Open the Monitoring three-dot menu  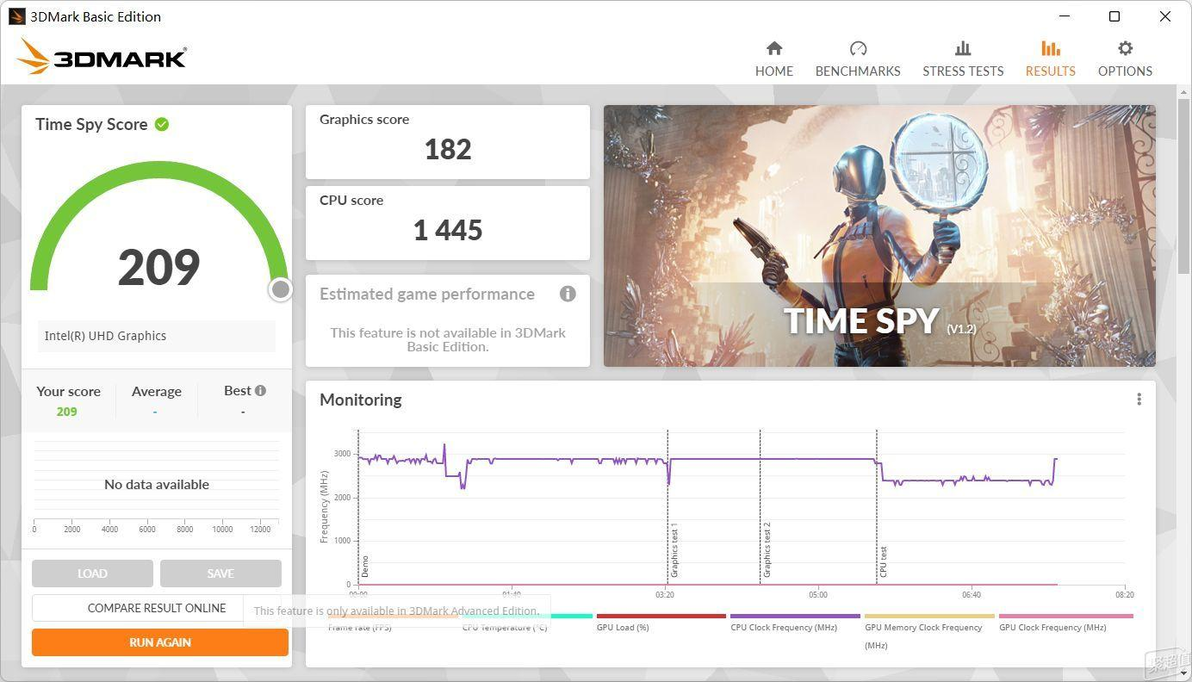pyautogui.click(x=1138, y=399)
